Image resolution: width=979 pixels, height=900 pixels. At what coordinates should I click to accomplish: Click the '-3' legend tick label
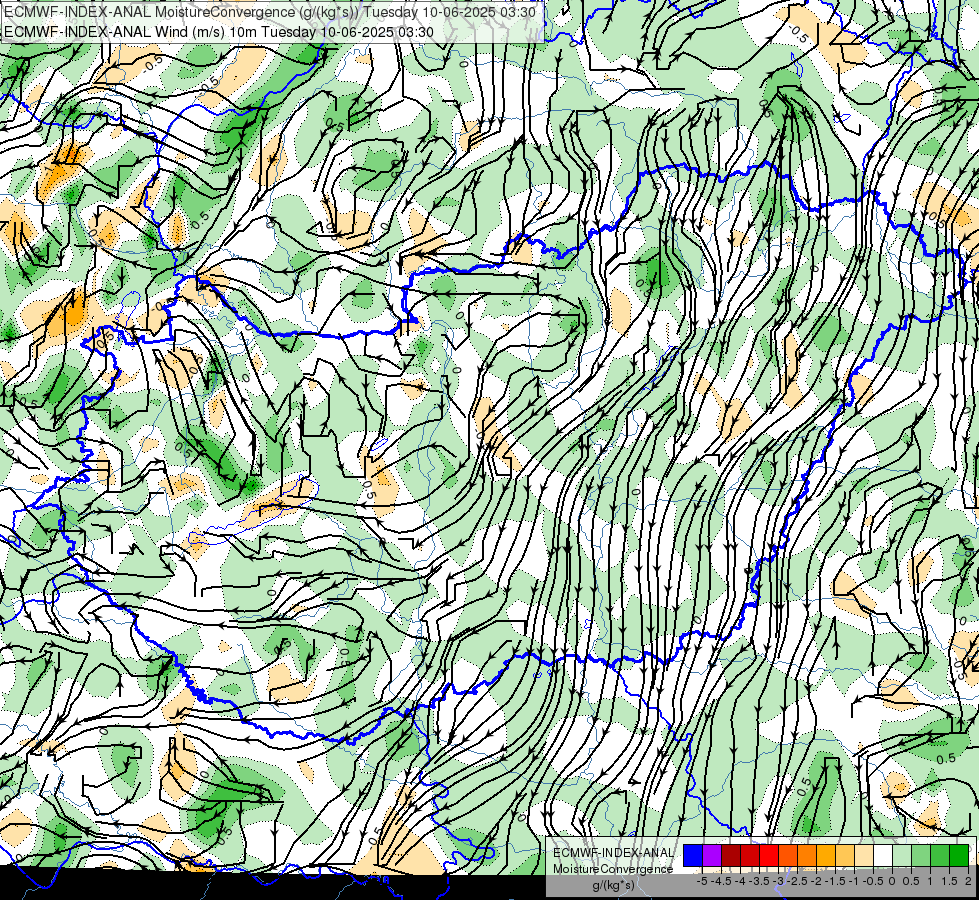778,881
